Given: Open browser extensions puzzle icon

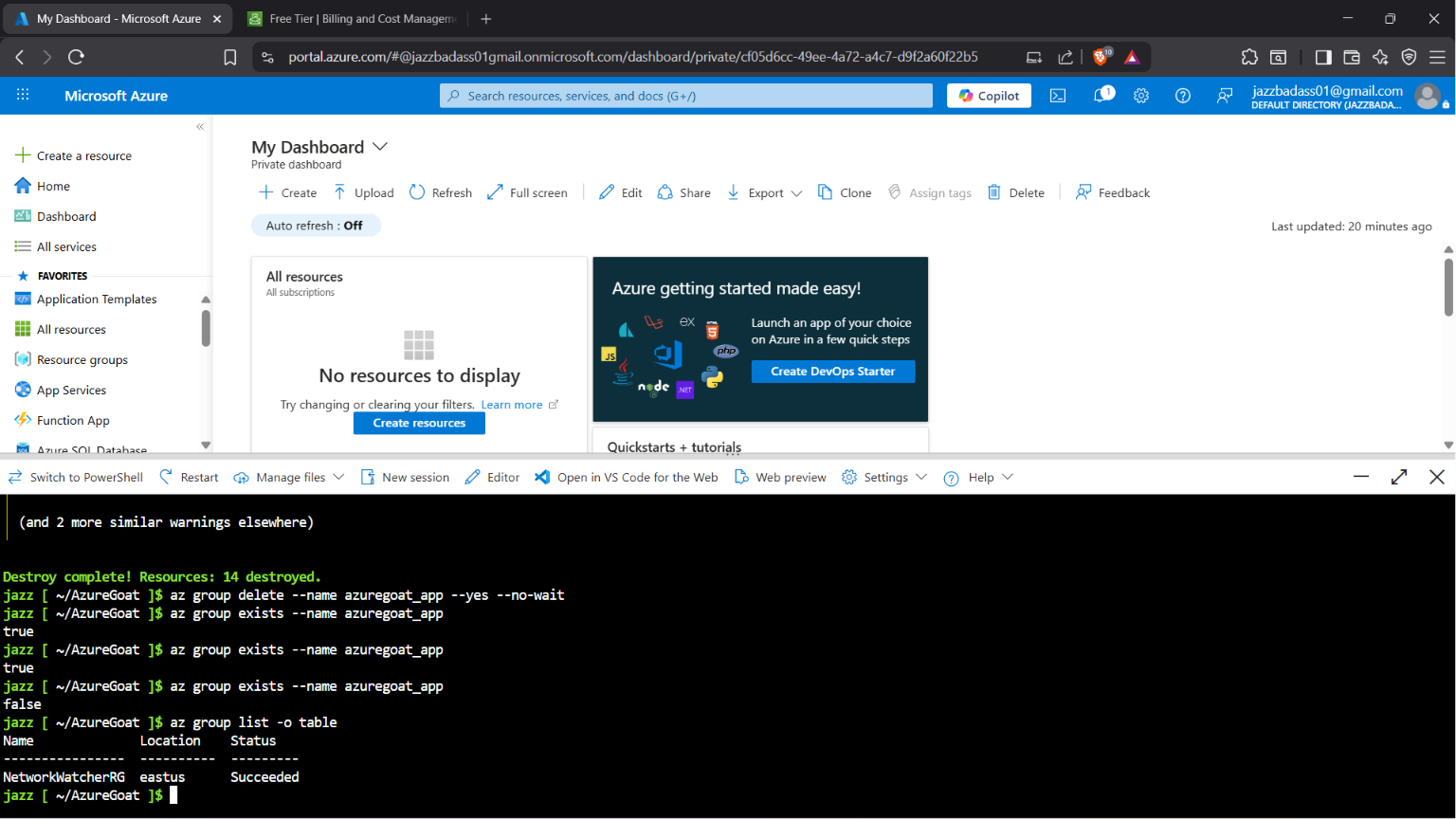Looking at the screenshot, I should coord(1249,57).
